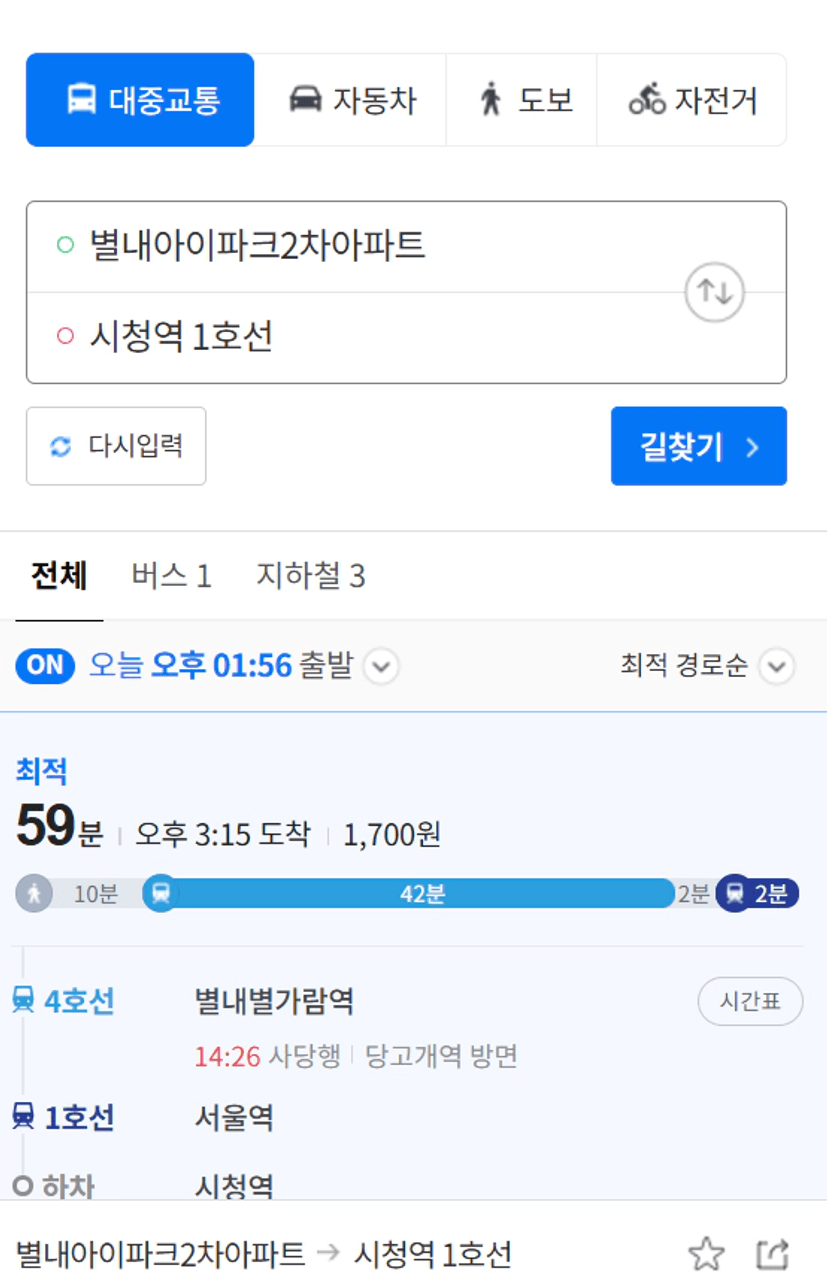Screen dimensions: 827x1287
Task: Choose the 도보 walking mode
Action: pos(522,100)
